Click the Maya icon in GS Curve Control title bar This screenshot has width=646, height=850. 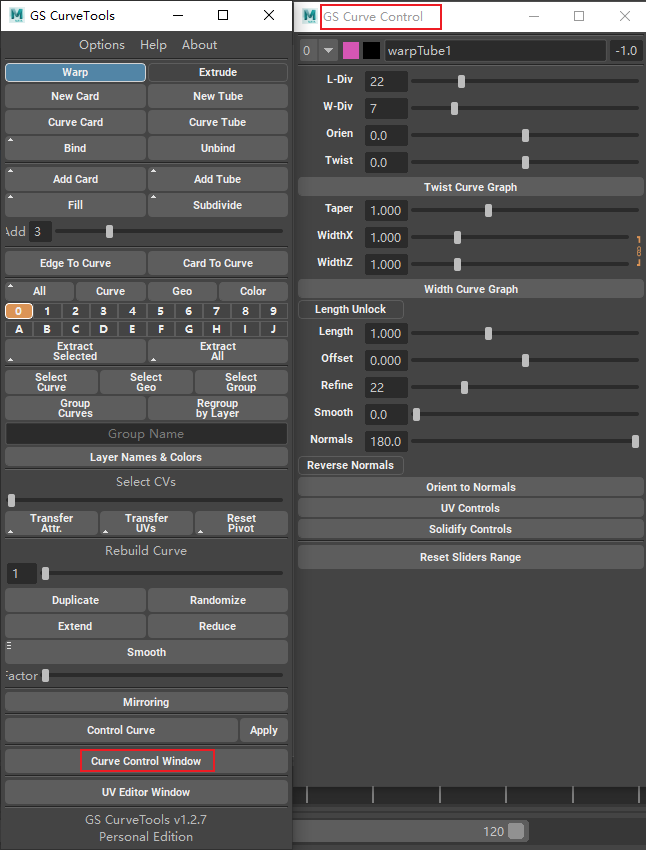pos(309,16)
